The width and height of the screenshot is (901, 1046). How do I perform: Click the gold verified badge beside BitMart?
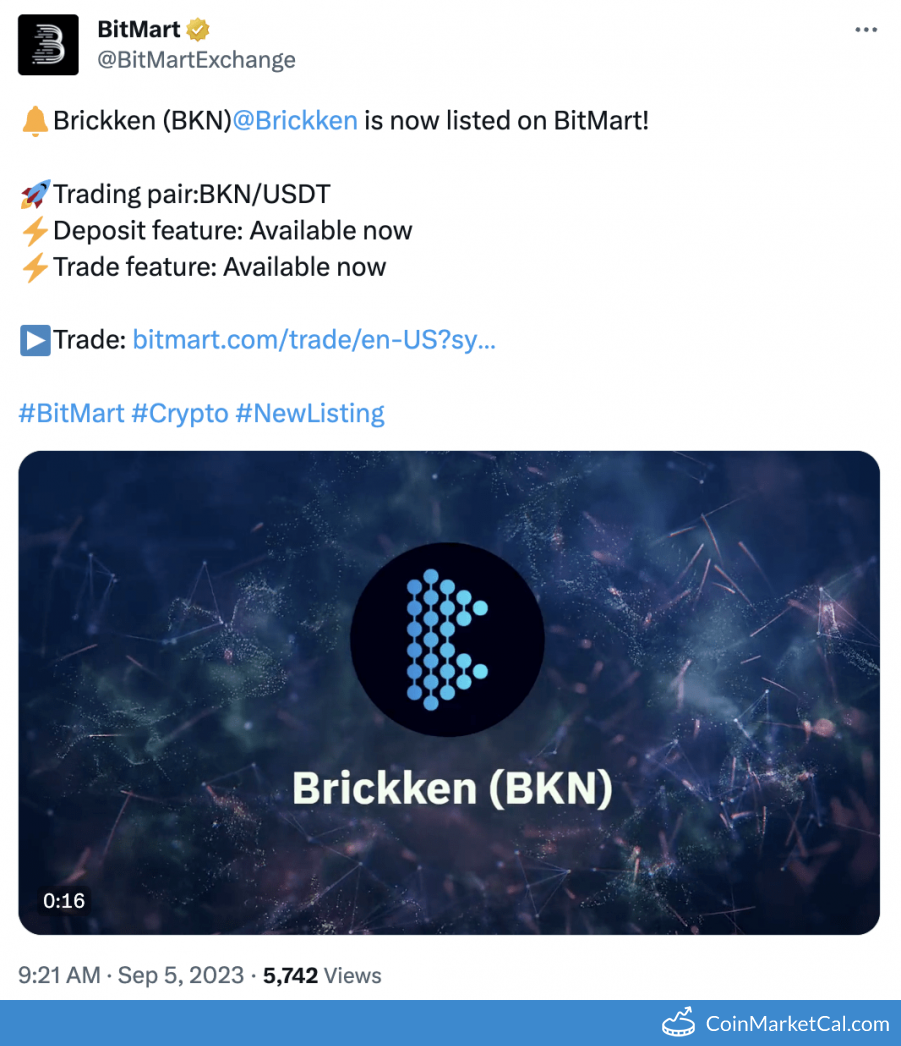pyautogui.click(x=198, y=29)
